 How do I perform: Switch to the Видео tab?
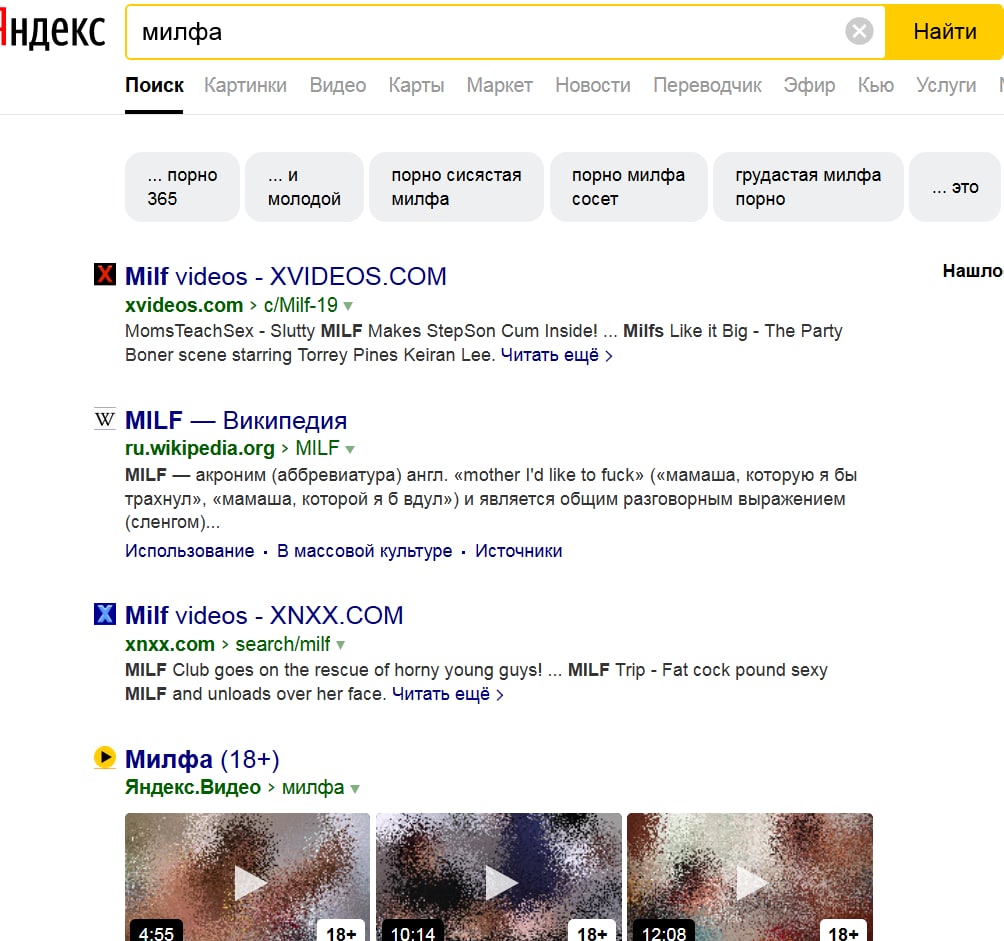337,85
